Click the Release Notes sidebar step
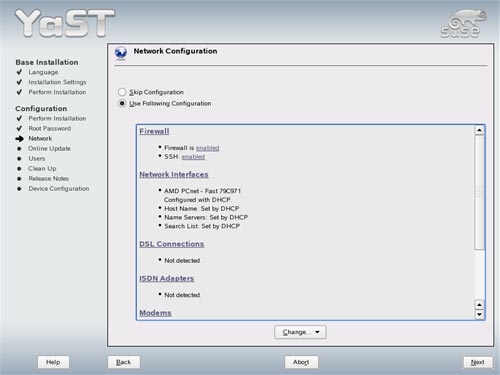This screenshot has width=500, height=375. [49, 179]
